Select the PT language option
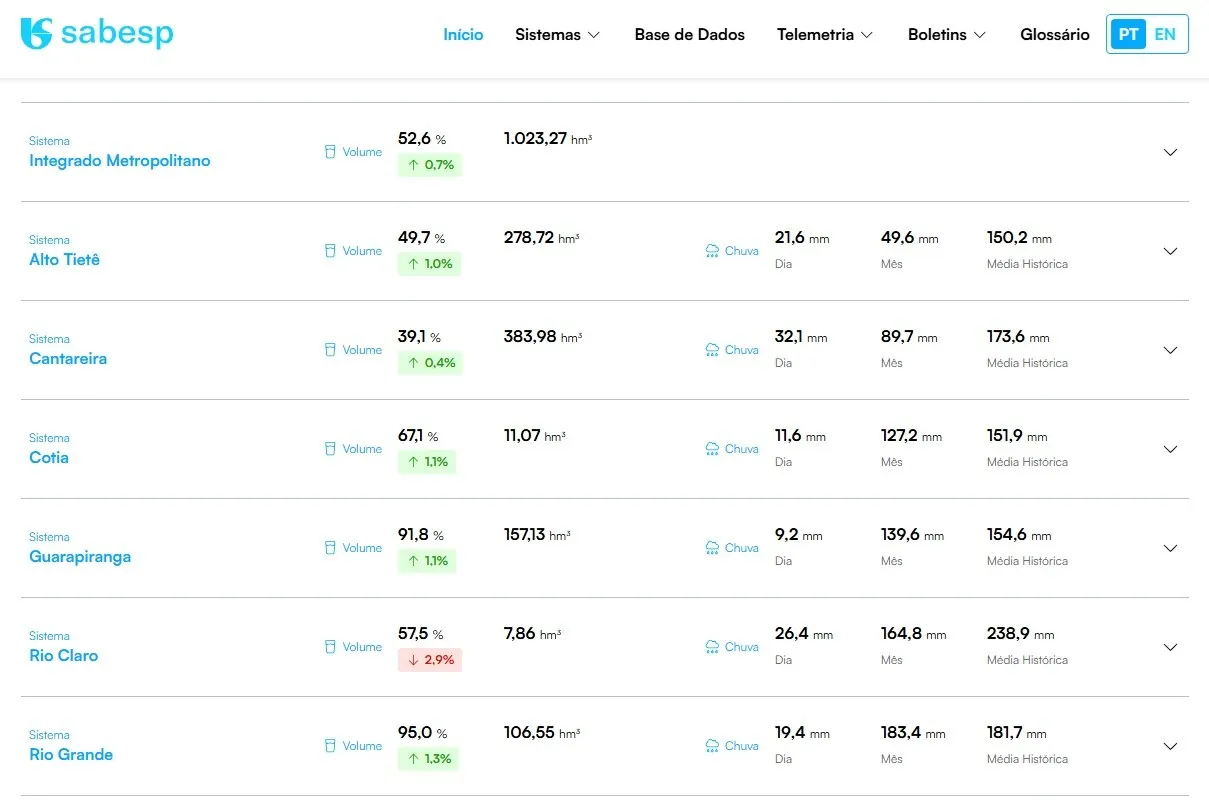The width and height of the screenshot is (1209, 812). [x=1128, y=34]
